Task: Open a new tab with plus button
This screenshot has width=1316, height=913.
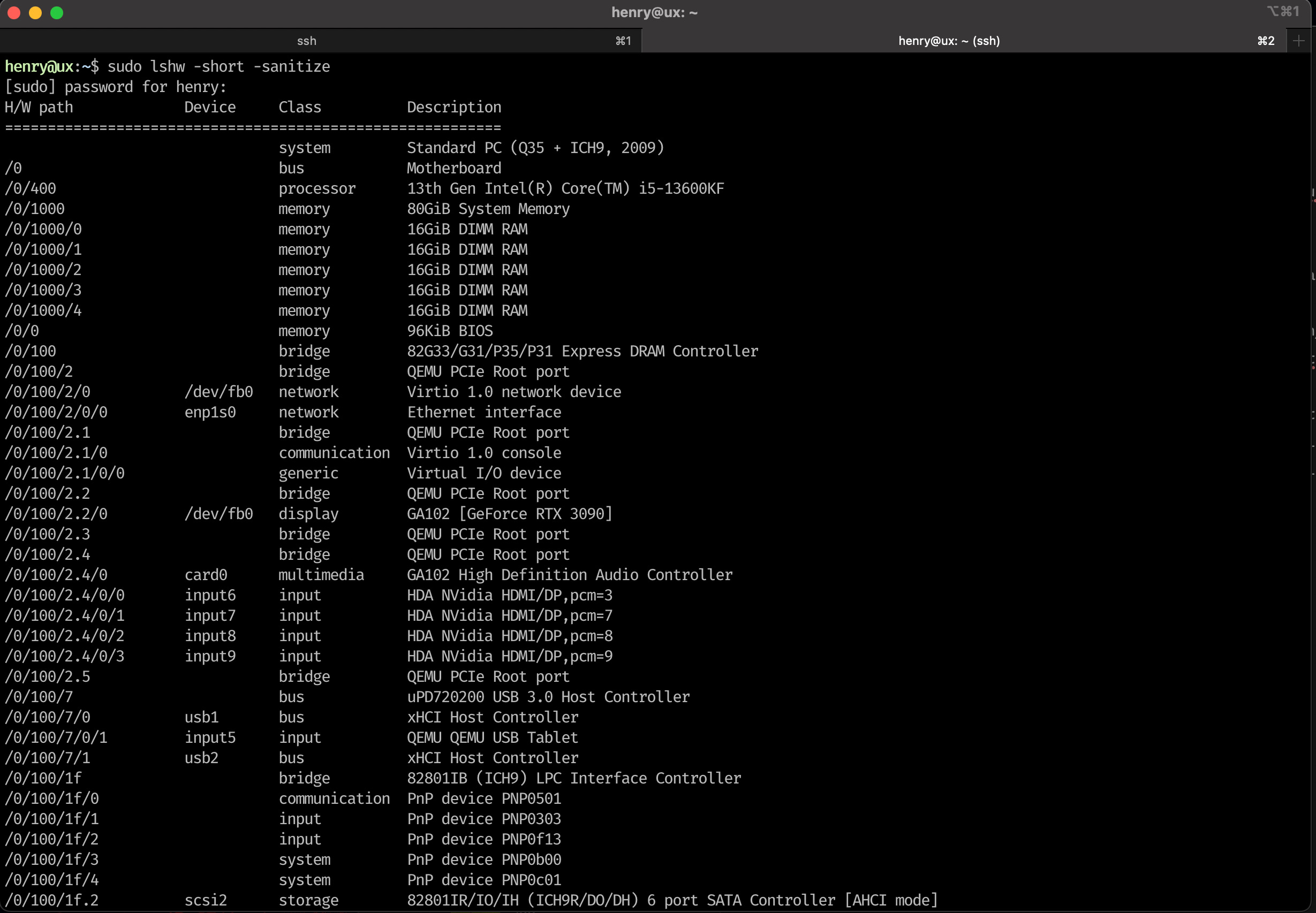Action: [x=1298, y=41]
